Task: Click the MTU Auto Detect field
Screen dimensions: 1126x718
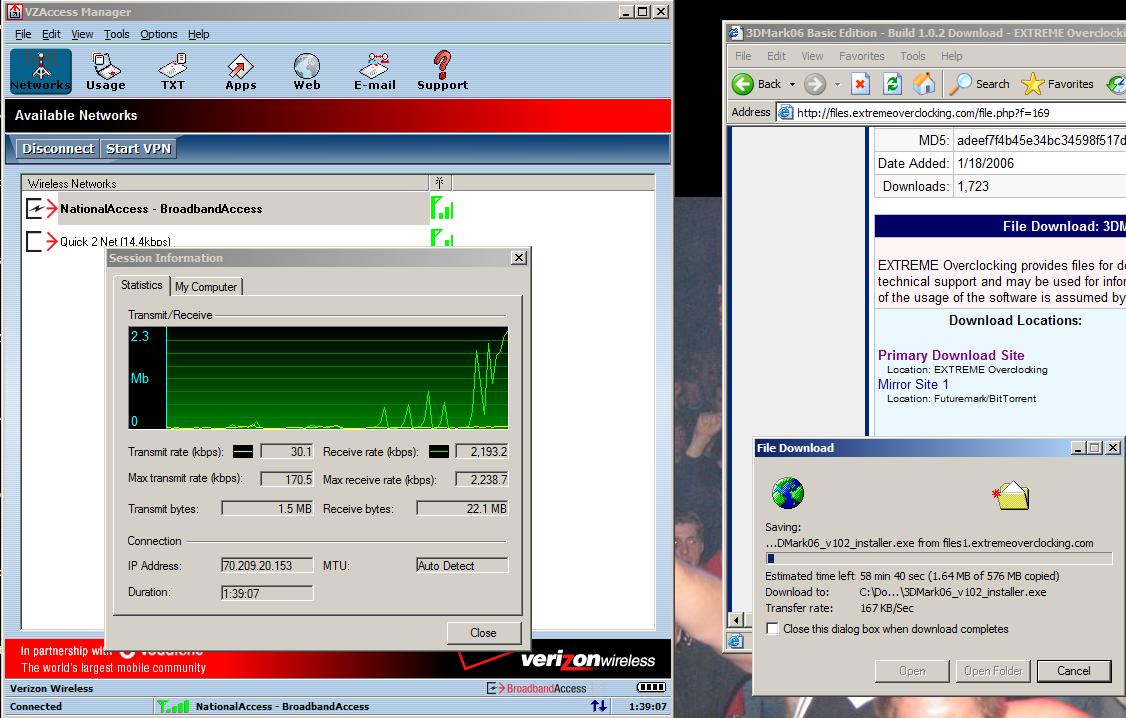Action: tap(462, 566)
